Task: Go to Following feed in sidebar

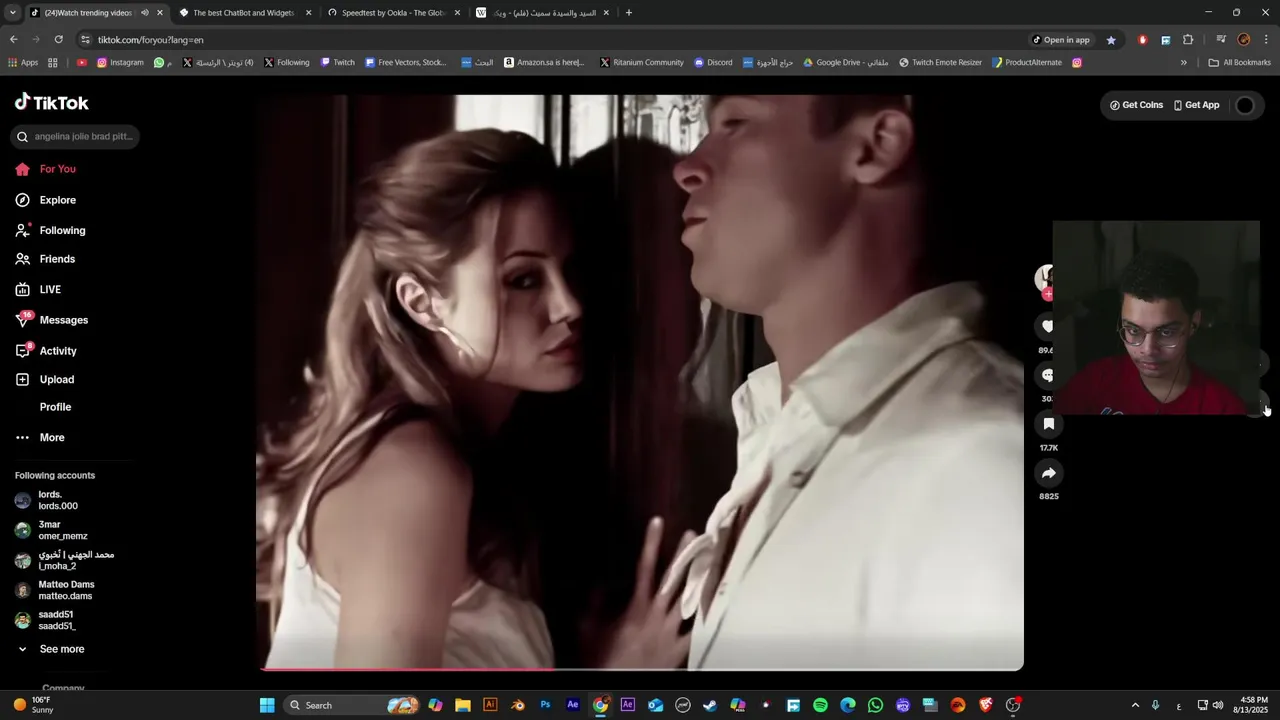Action: click(50, 230)
